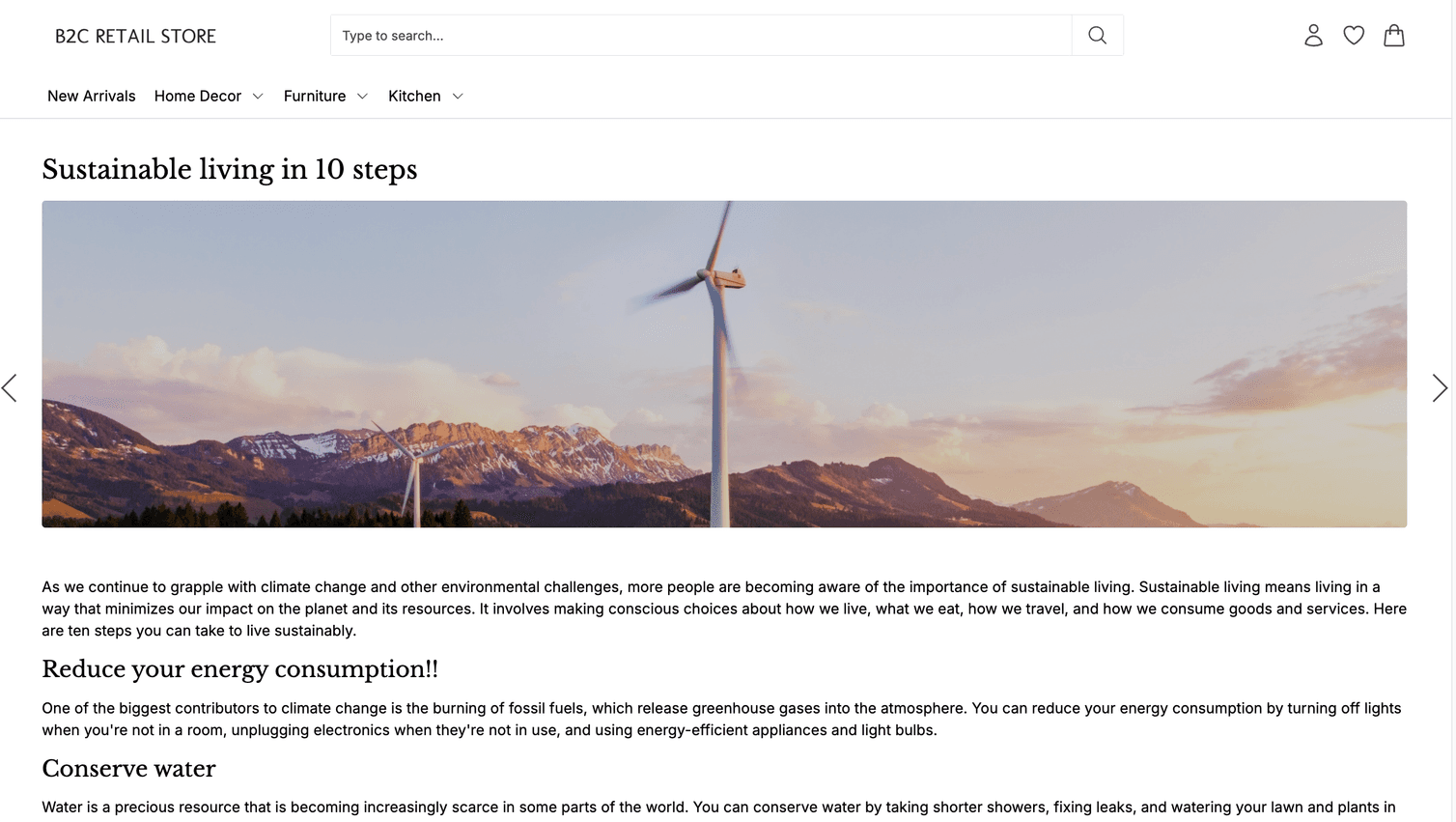Click the search magnifier icon
This screenshot has width=1456, height=822.
tap(1097, 35)
